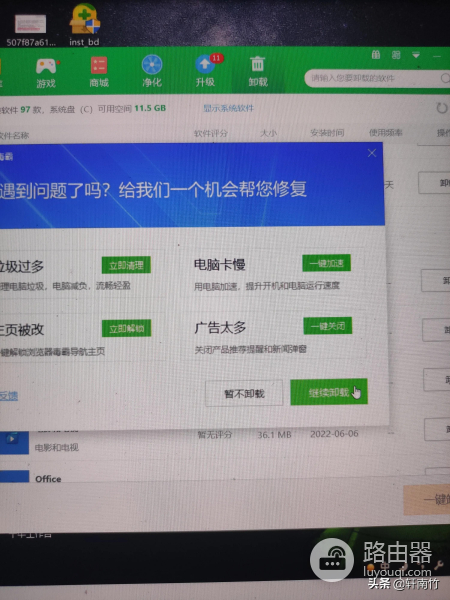Click the uninstall search input field
This screenshot has width=450, height=600.
(x=377, y=78)
